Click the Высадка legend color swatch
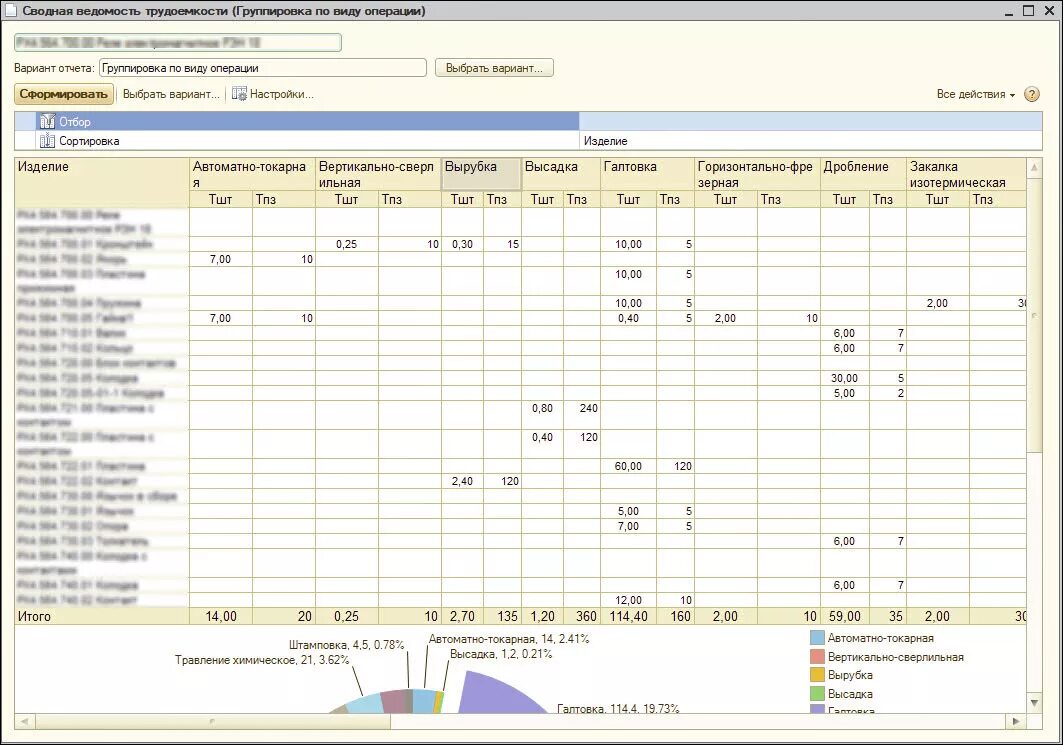Image resolution: width=1063 pixels, height=745 pixels. click(x=817, y=693)
